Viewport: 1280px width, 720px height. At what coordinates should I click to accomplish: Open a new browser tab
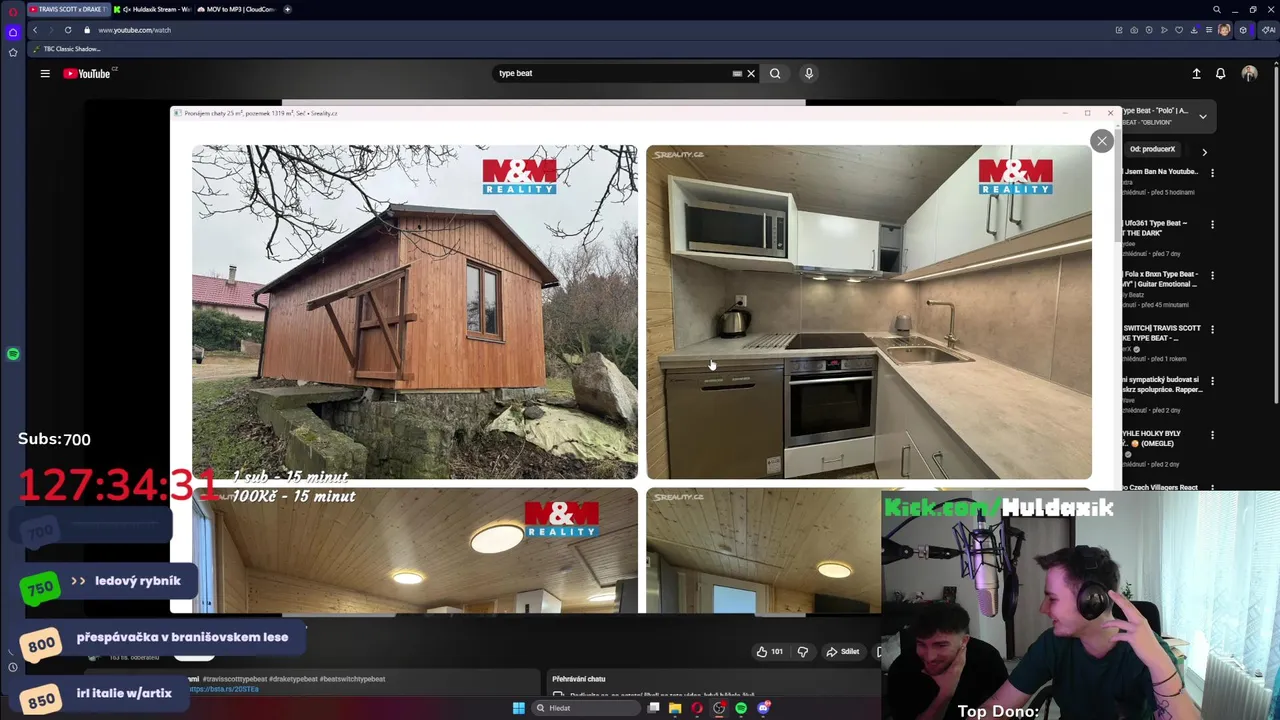[287, 9]
